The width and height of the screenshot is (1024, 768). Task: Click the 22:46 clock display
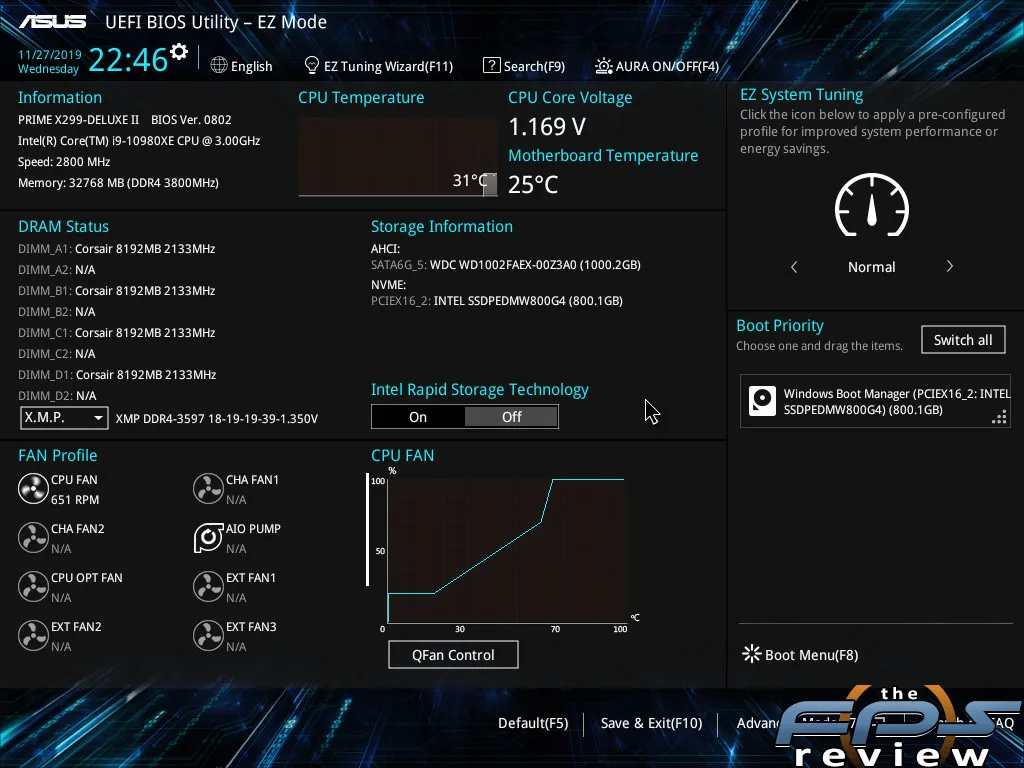[128, 59]
